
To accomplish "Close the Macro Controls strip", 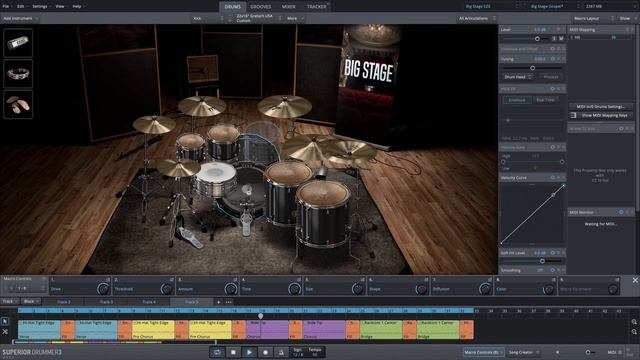I will (x=635, y=280).
